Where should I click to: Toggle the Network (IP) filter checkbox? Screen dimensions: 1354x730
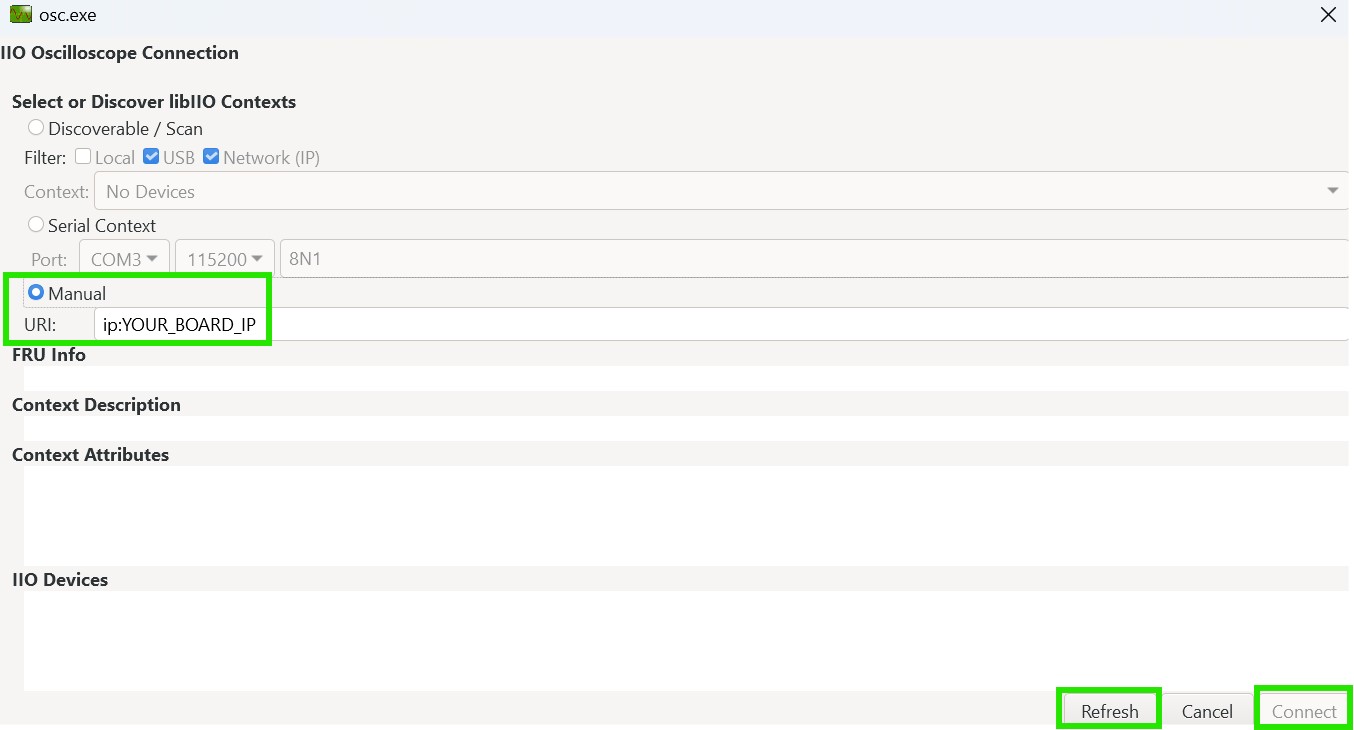(211, 157)
